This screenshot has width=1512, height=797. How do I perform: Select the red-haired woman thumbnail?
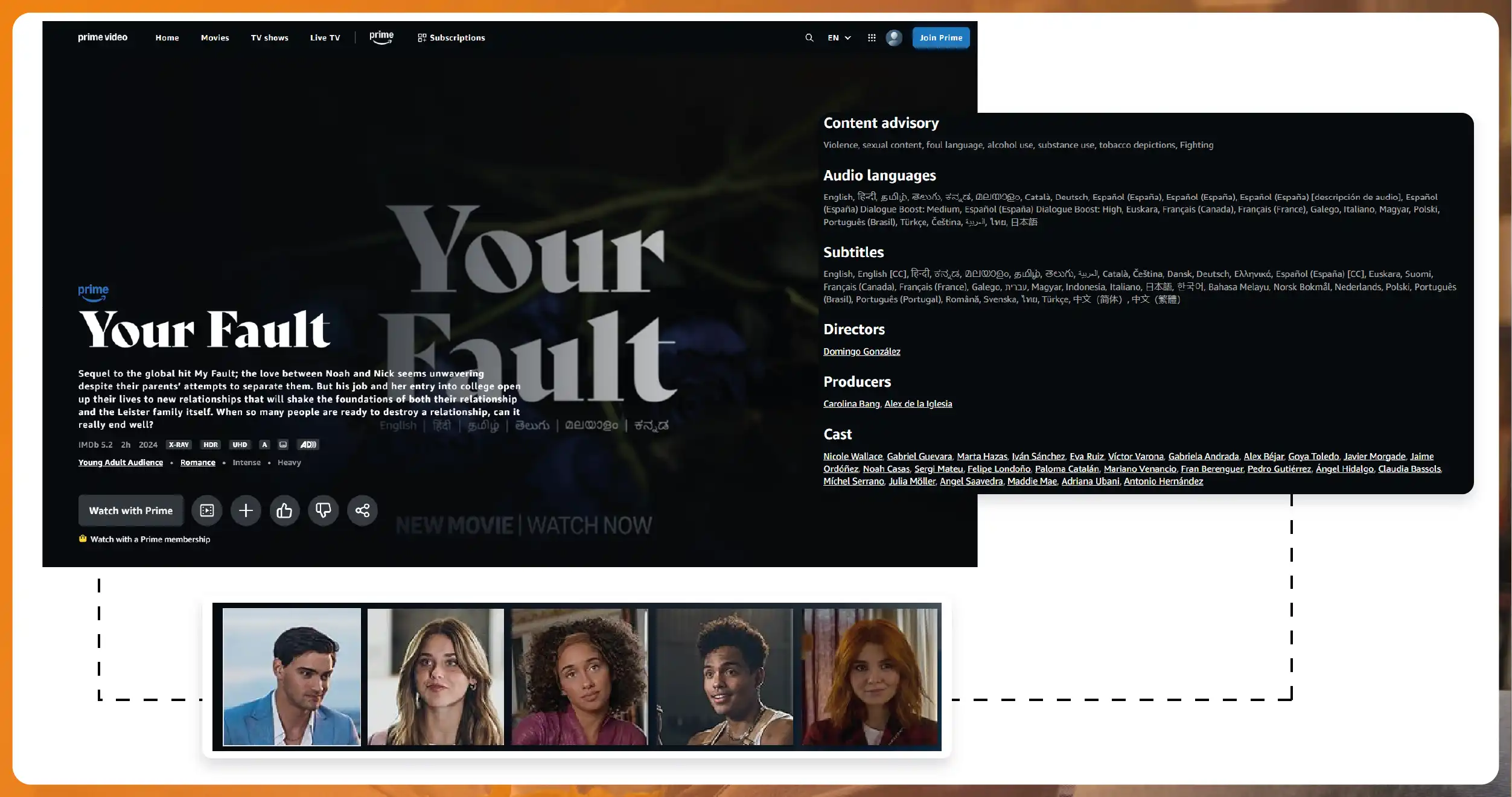click(x=870, y=676)
